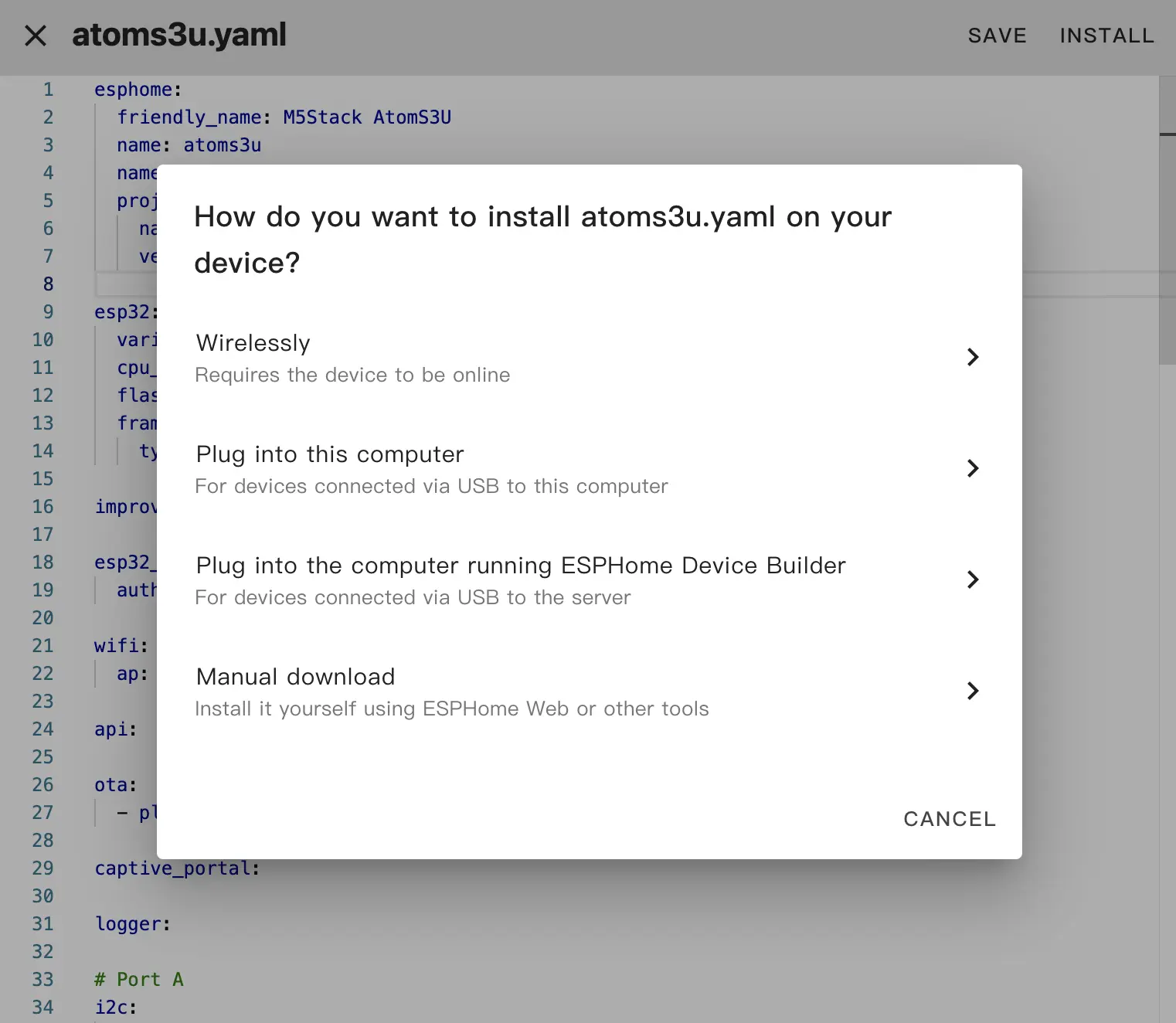Place cursor on the friendly_name line
The width and height of the screenshot is (1176, 1023).
pos(284,117)
